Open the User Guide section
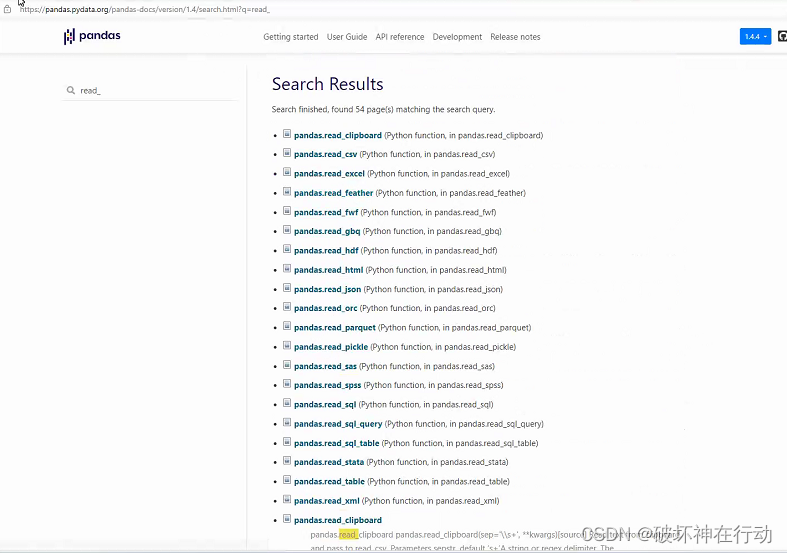787x553 pixels. 347,37
